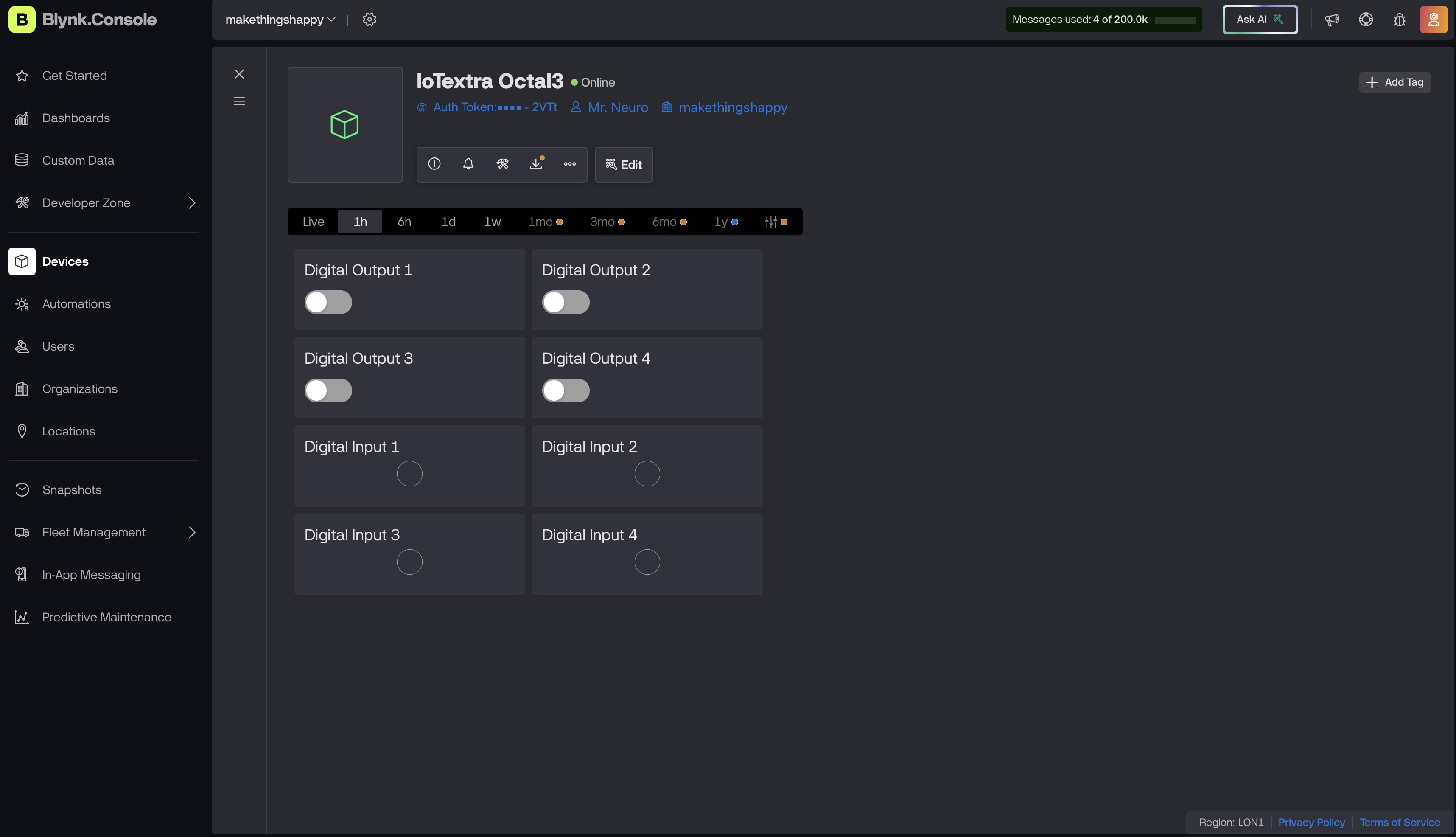Click the Organizations building icon
1456x837 pixels.
pyautogui.click(x=22, y=389)
